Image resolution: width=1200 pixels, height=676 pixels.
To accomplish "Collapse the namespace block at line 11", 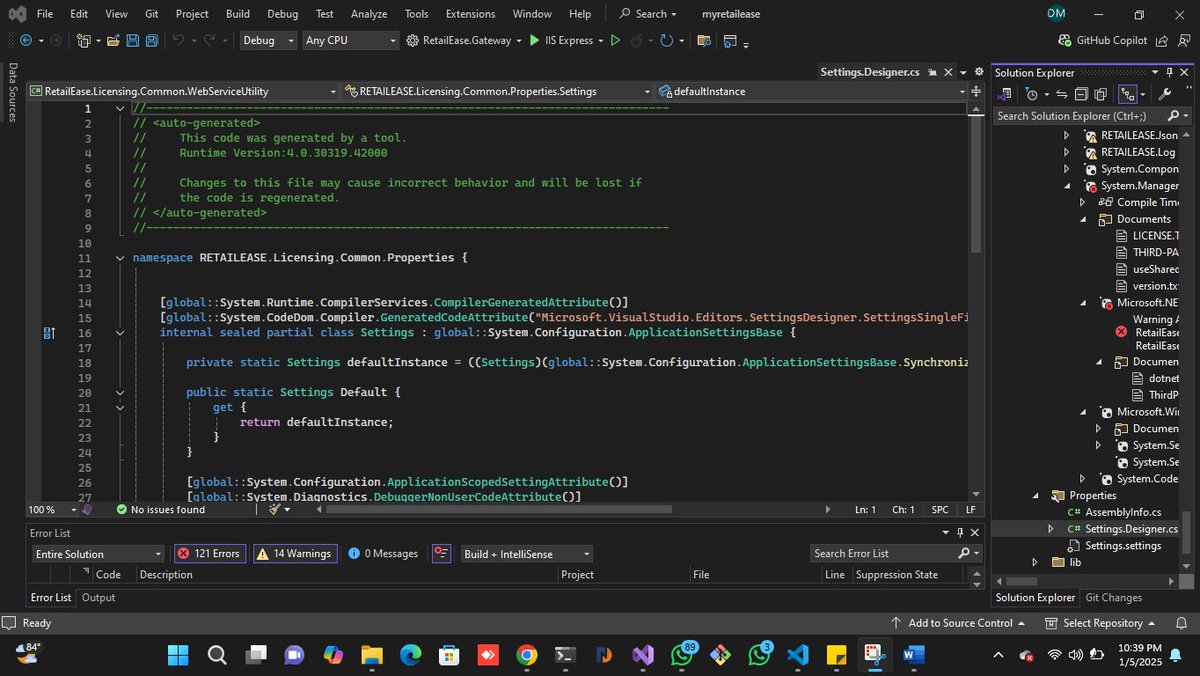I will coord(120,258).
